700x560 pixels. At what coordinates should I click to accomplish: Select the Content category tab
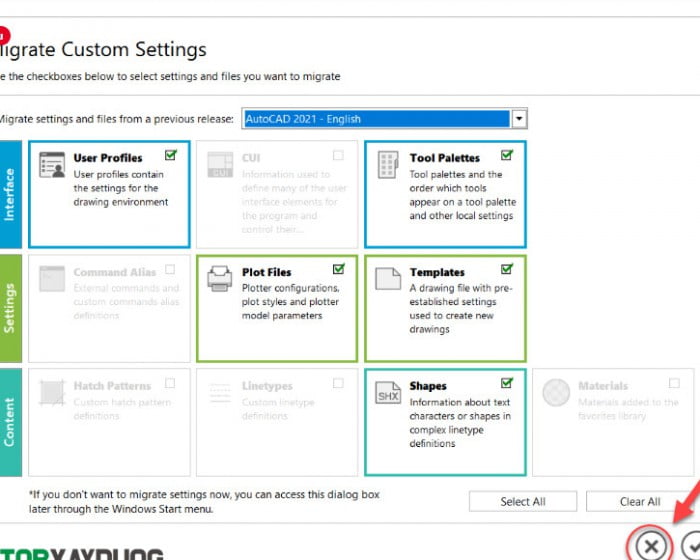[10, 422]
